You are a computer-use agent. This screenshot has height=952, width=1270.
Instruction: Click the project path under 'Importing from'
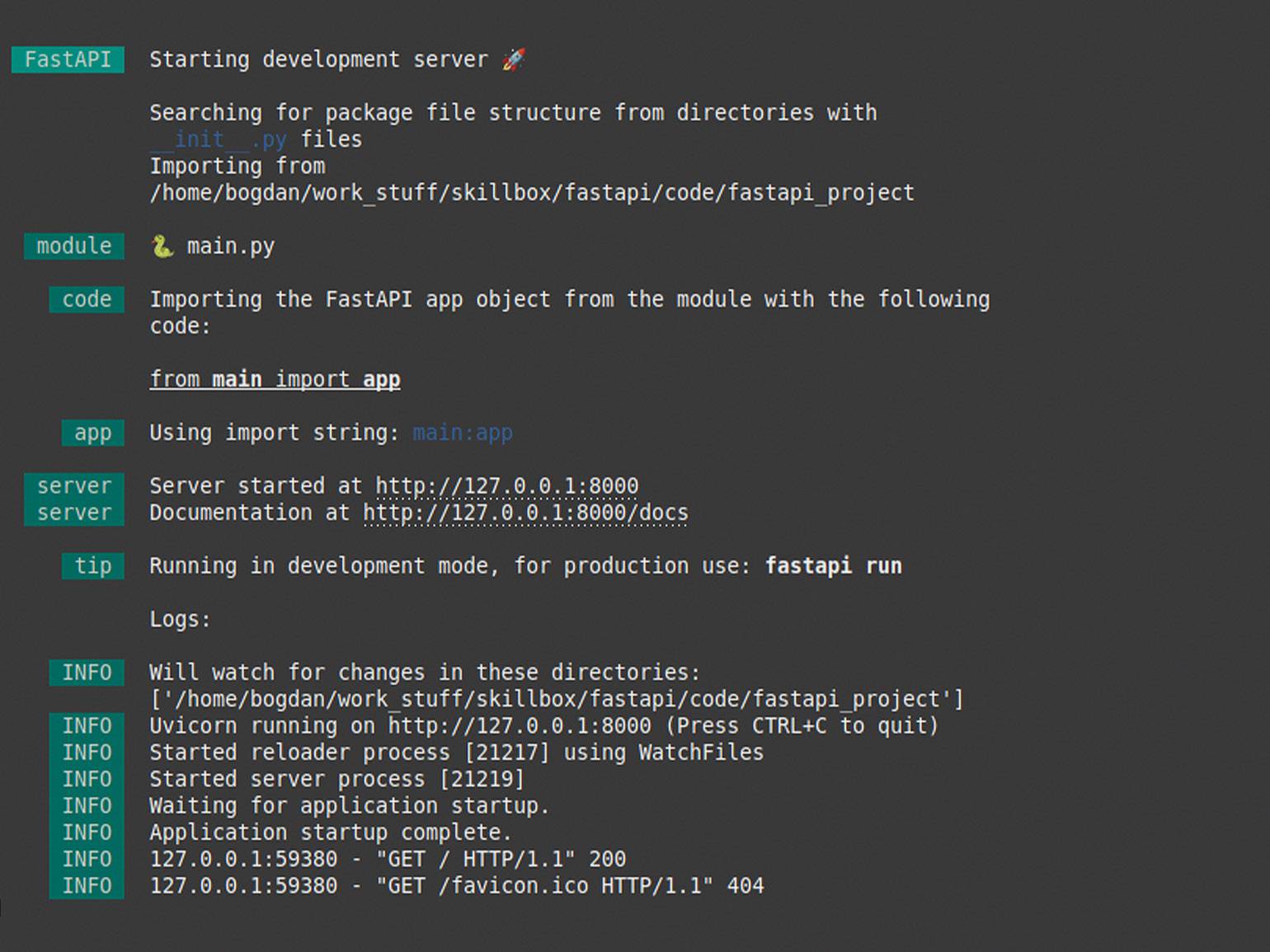(532, 193)
